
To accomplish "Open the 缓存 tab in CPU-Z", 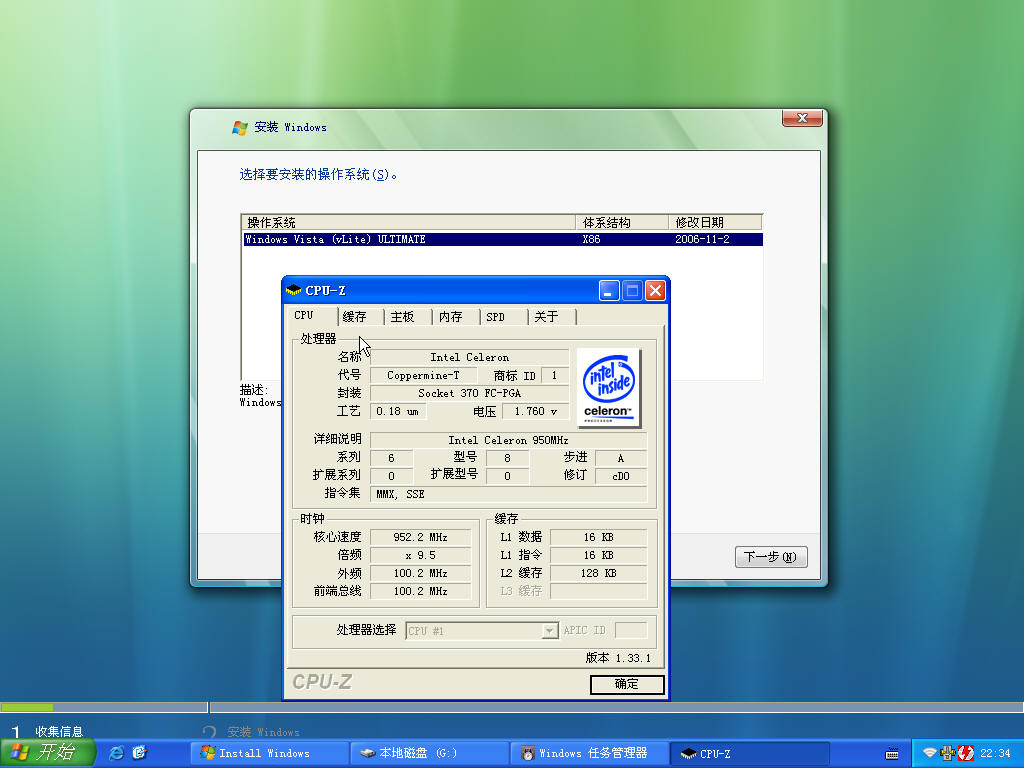I will [361, 317].
